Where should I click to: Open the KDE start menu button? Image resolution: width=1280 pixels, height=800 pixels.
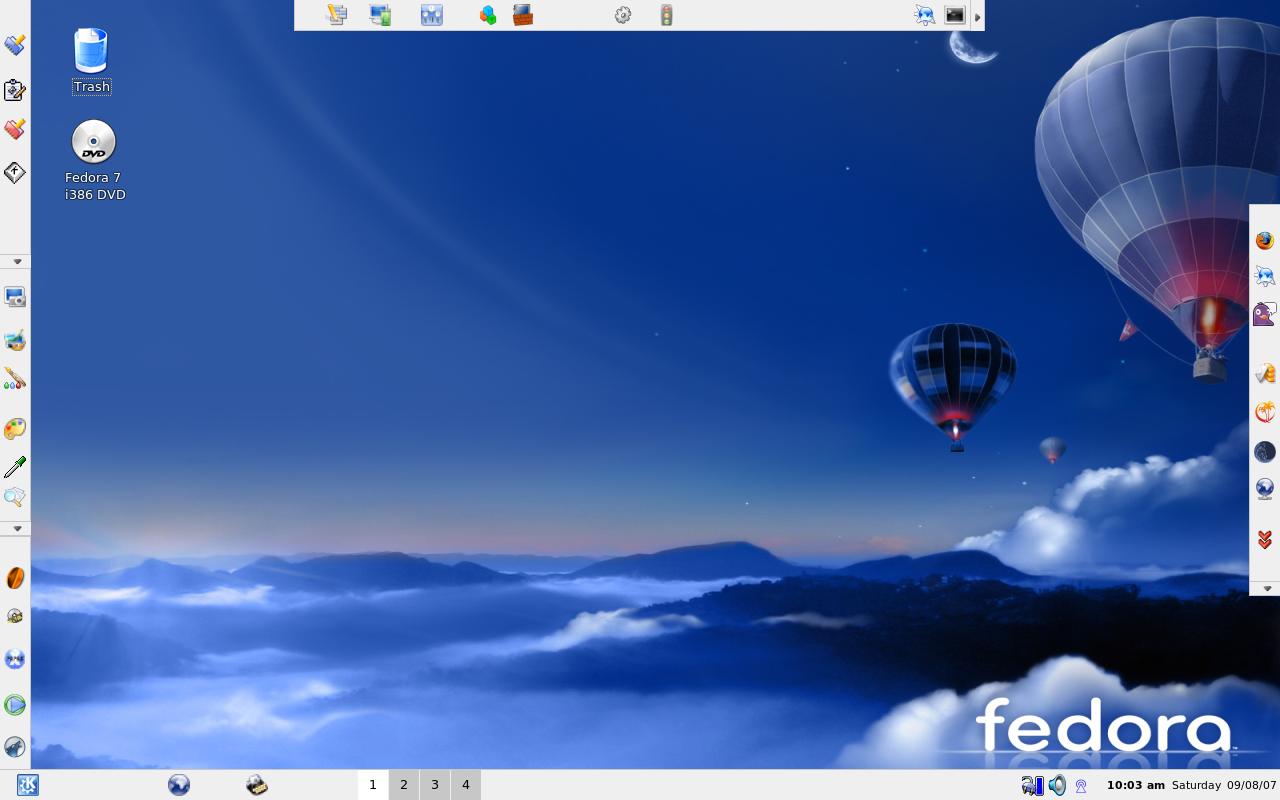point(28,785)
